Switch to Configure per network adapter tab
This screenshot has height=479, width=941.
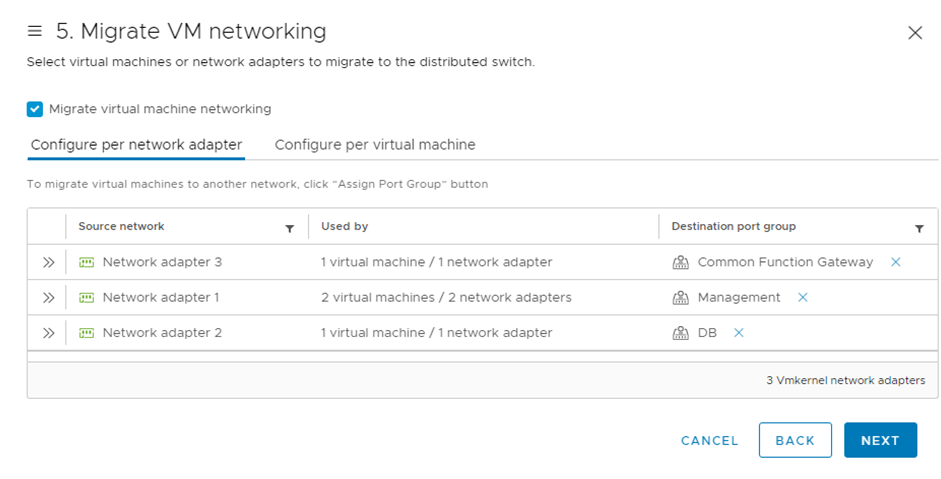(136, 145)
